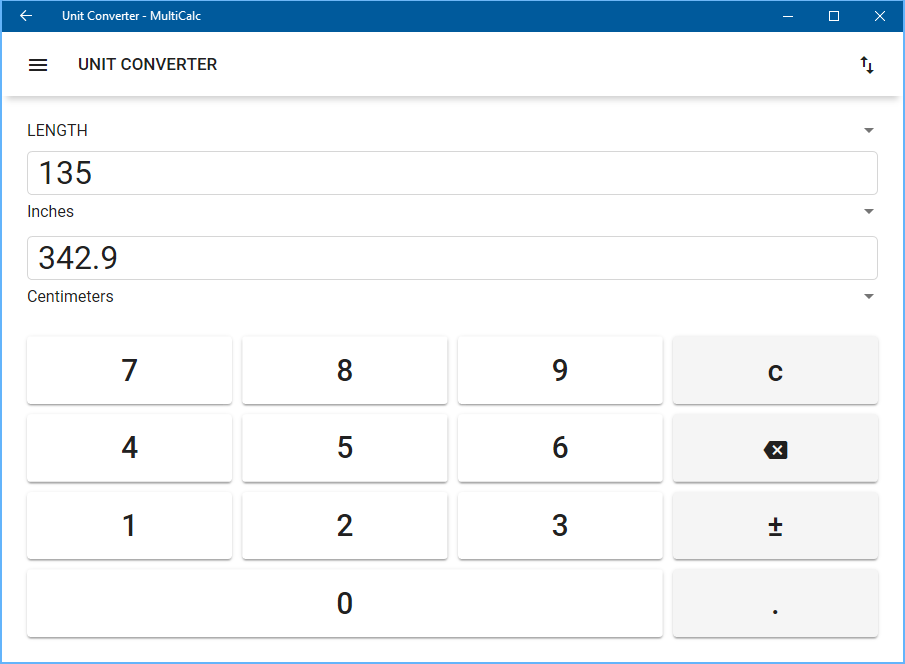Tap the number 3 key
Image resolution: width=905 pixels, height=664 pixels.
560,525
